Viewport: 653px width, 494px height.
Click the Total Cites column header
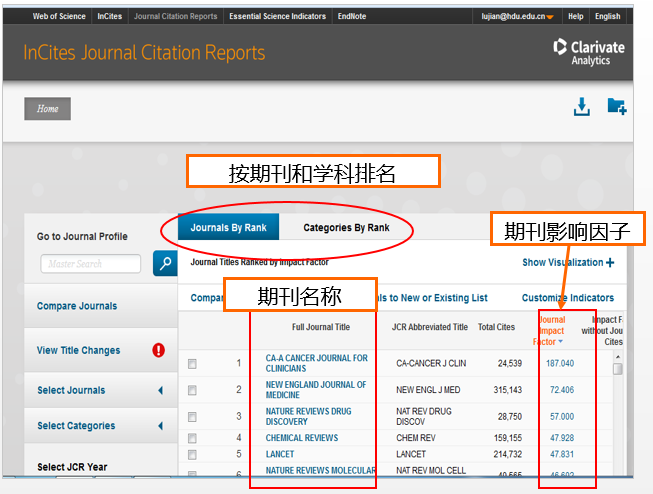point(496,327)
